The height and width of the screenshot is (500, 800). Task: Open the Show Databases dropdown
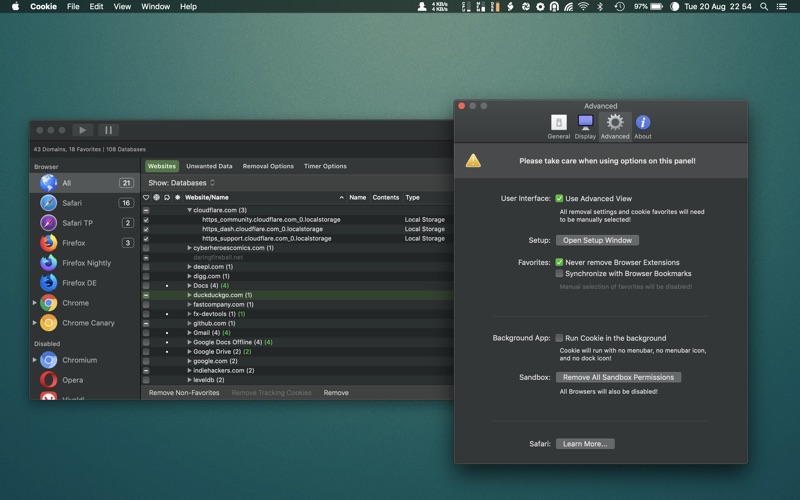[x=181, y=183]
